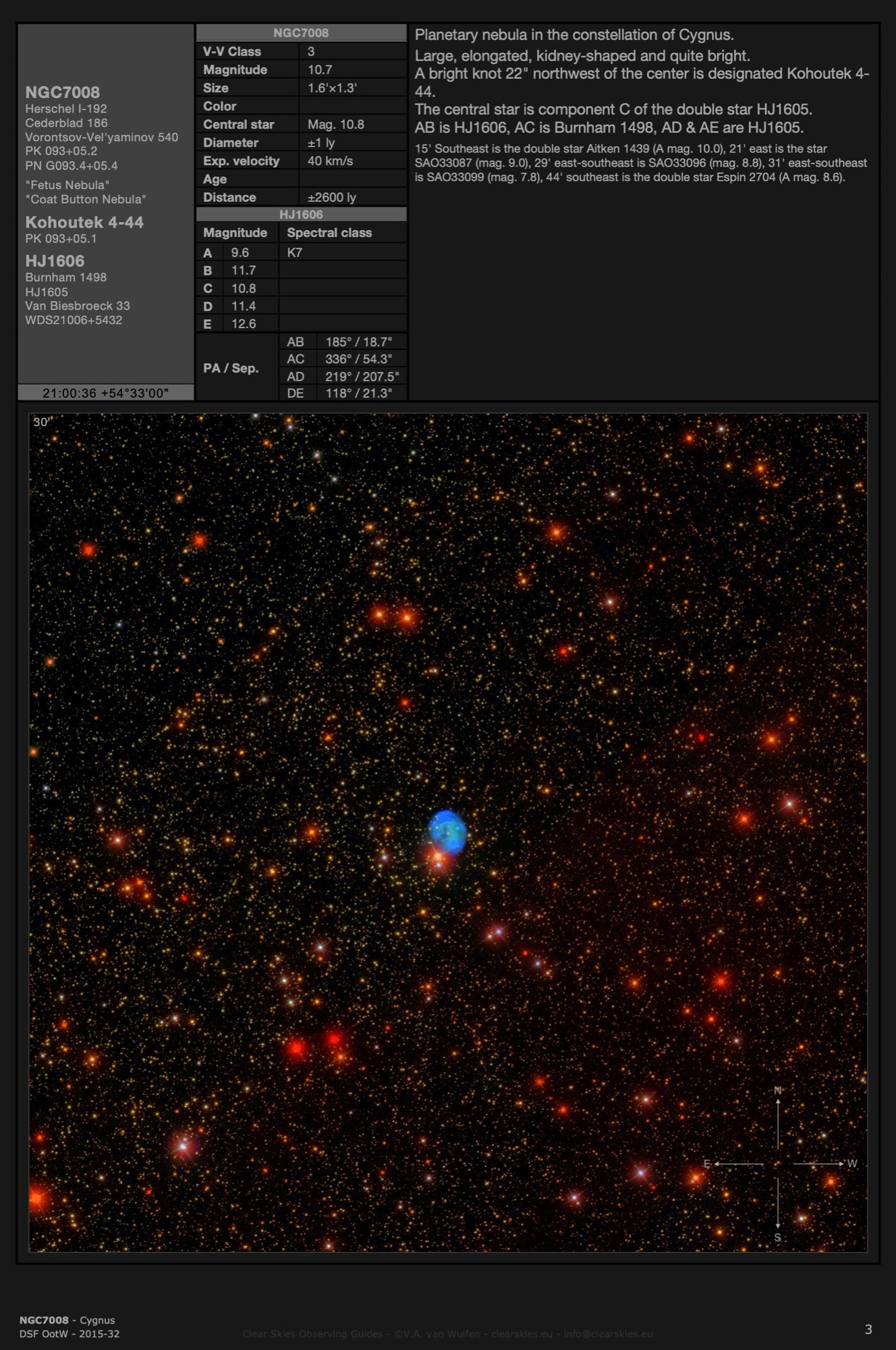Click the Kohoutek 4-44 heading
896x1350 pixels.
[x=84, y=222]
